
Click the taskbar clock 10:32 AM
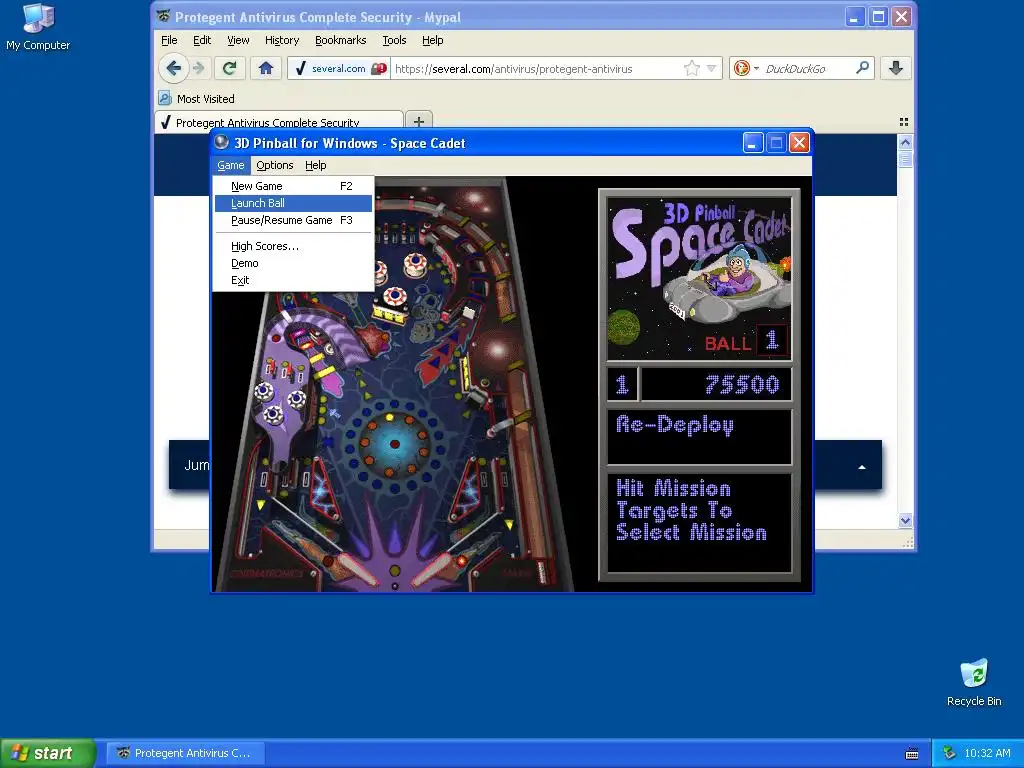tap(987, 753)
